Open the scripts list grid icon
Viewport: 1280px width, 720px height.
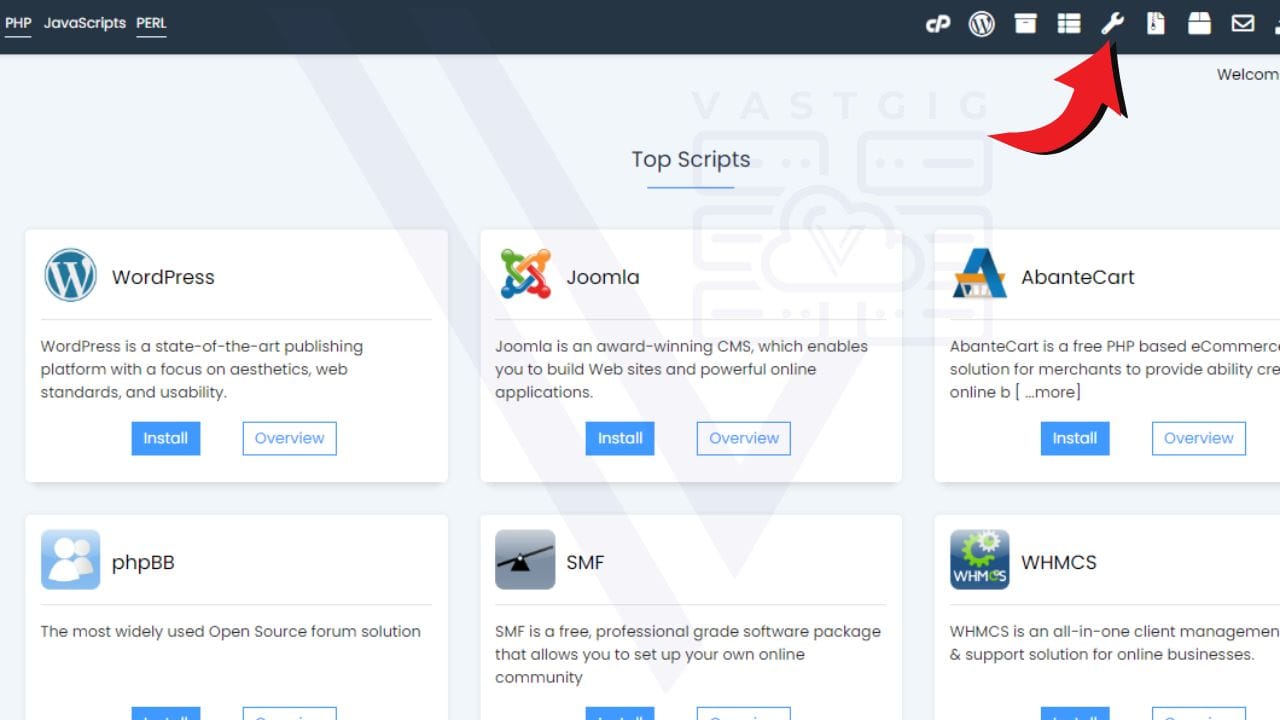click(x=1068, y=24)
